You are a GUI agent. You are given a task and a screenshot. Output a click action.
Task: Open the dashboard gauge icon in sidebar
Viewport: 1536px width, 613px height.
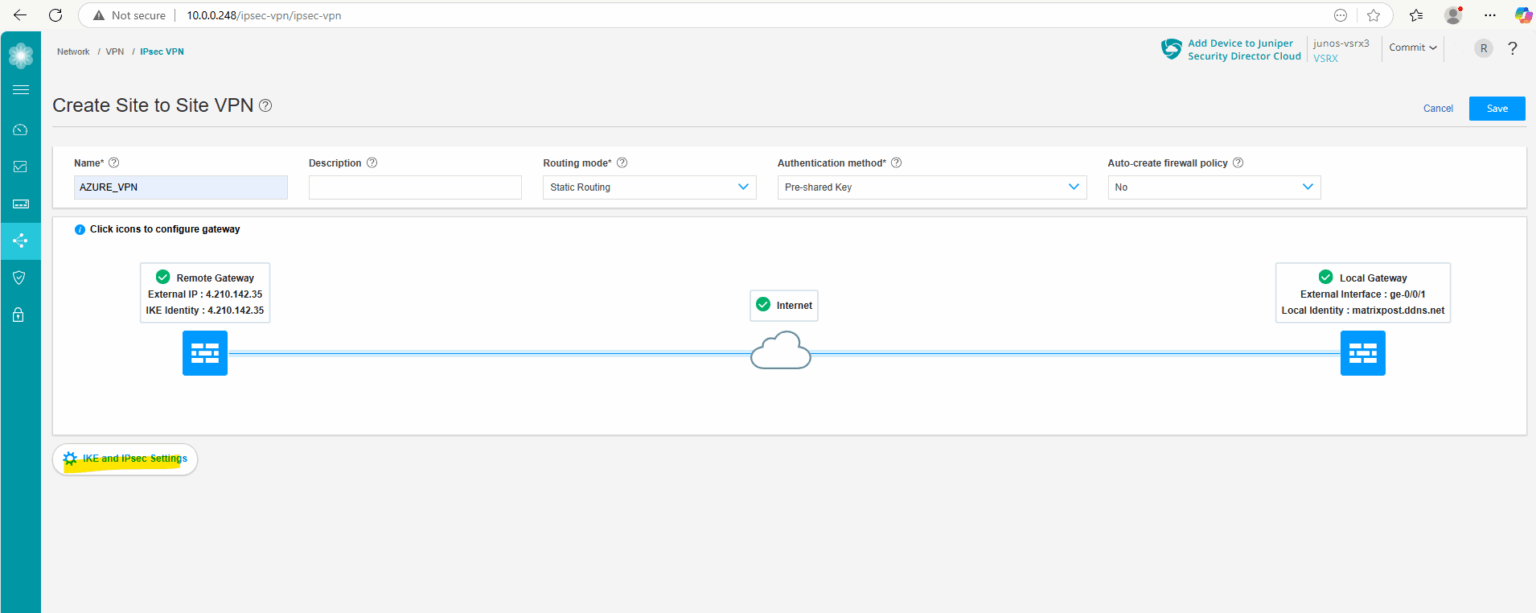coord(20,129)
